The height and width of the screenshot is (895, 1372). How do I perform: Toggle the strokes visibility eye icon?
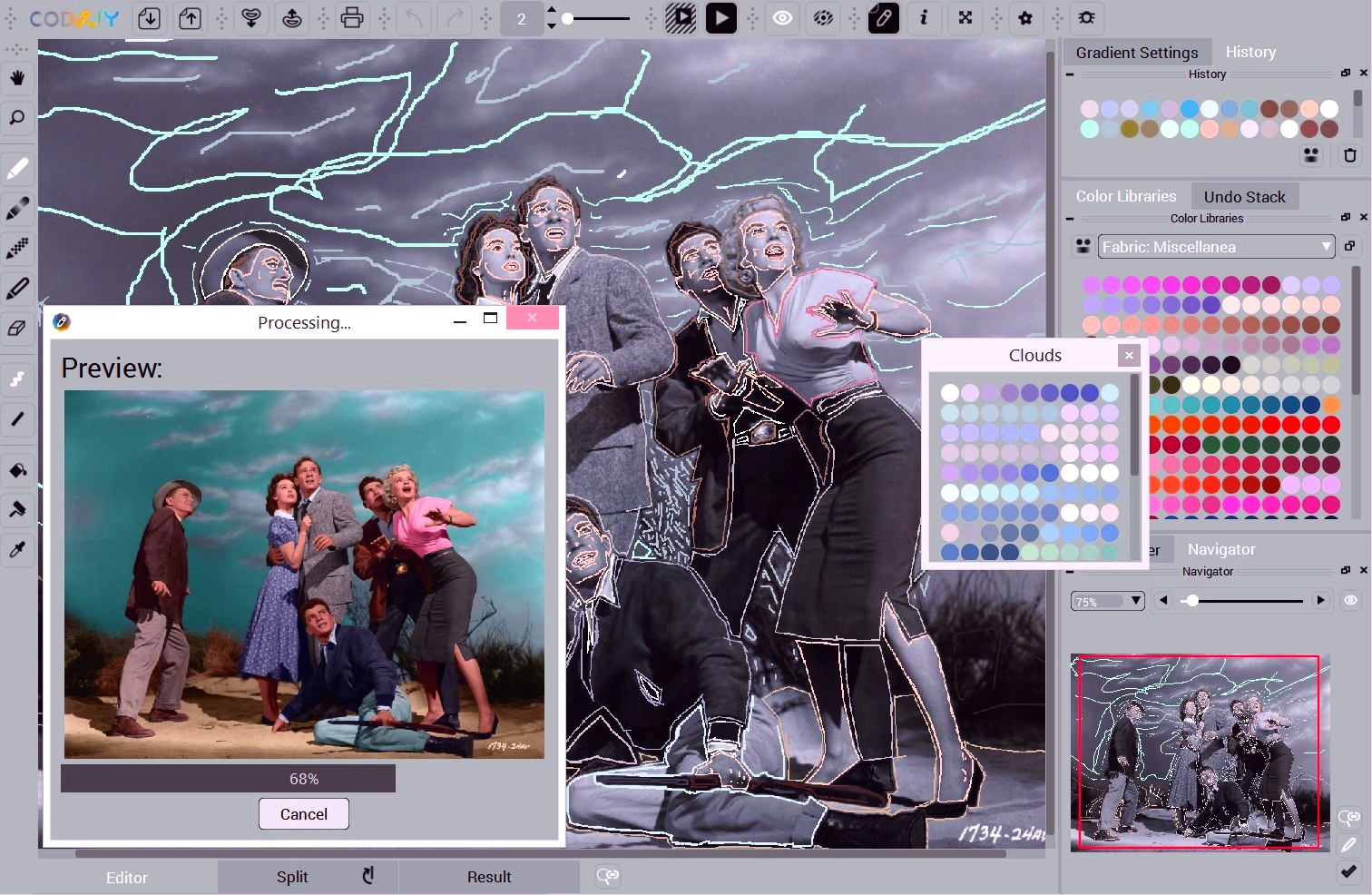coord(782,18)
